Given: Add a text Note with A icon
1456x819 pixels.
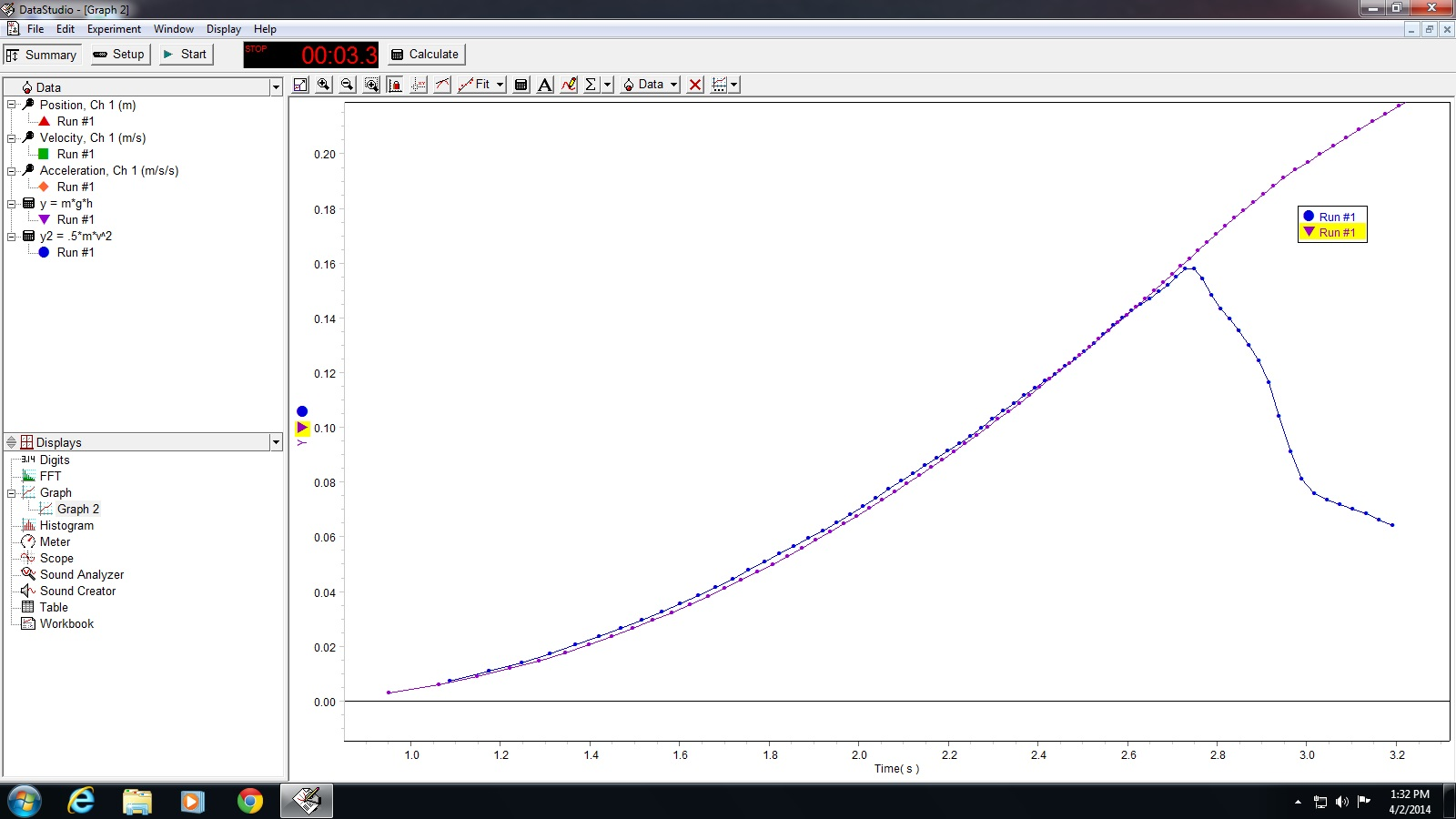Looking at the screenshot, I should point(545,85).
